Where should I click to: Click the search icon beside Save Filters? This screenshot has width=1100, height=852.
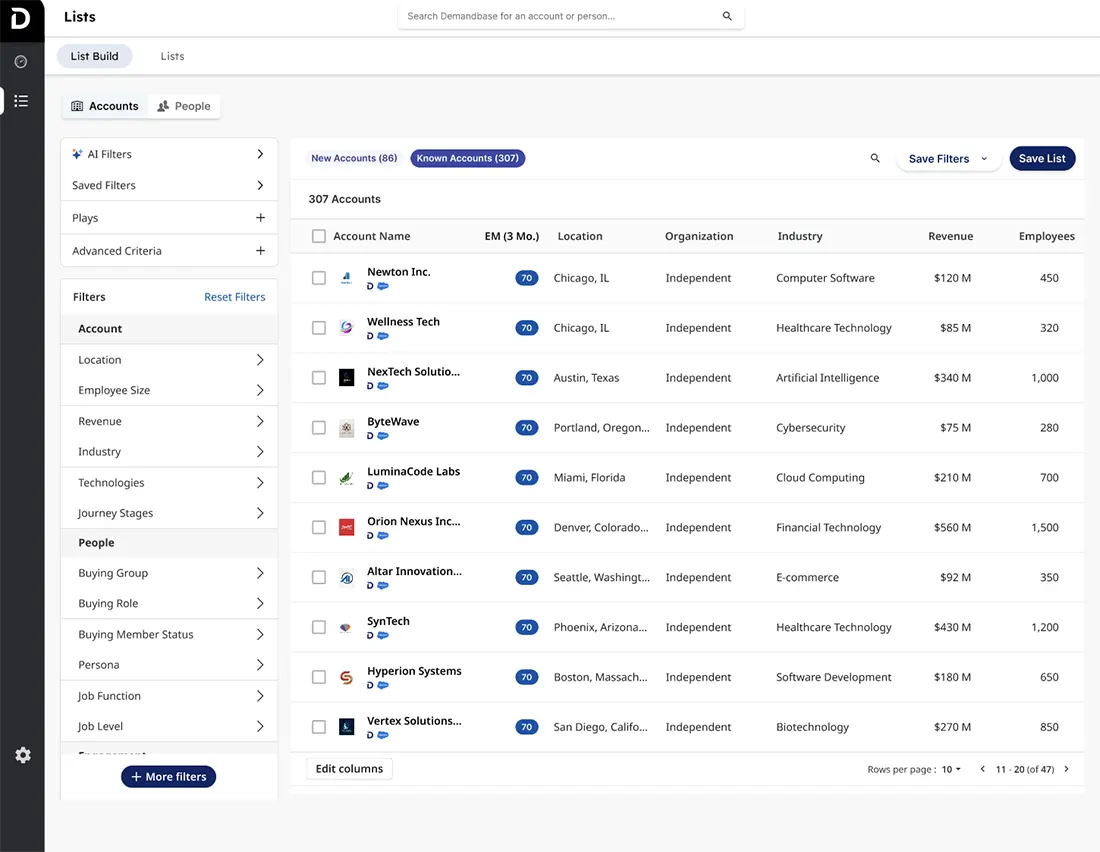click(875, 158)
